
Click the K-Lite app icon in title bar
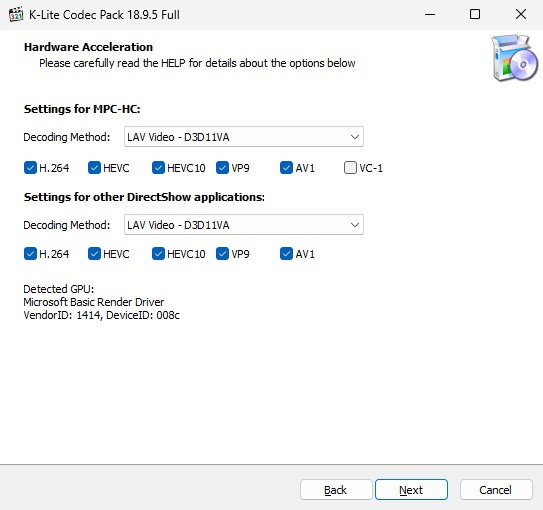[16, 15]
